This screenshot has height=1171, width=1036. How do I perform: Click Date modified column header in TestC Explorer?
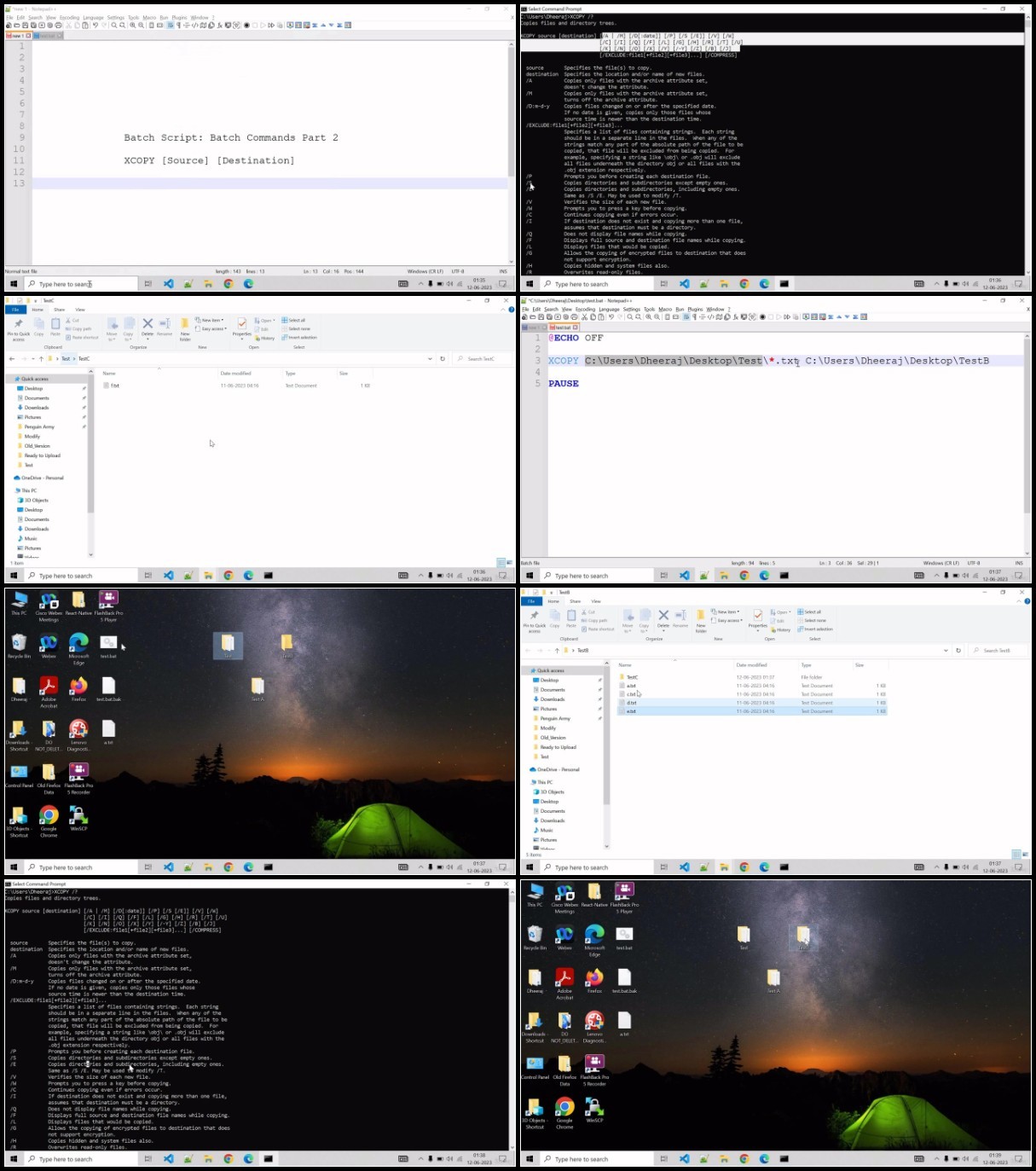coord(236,373)
